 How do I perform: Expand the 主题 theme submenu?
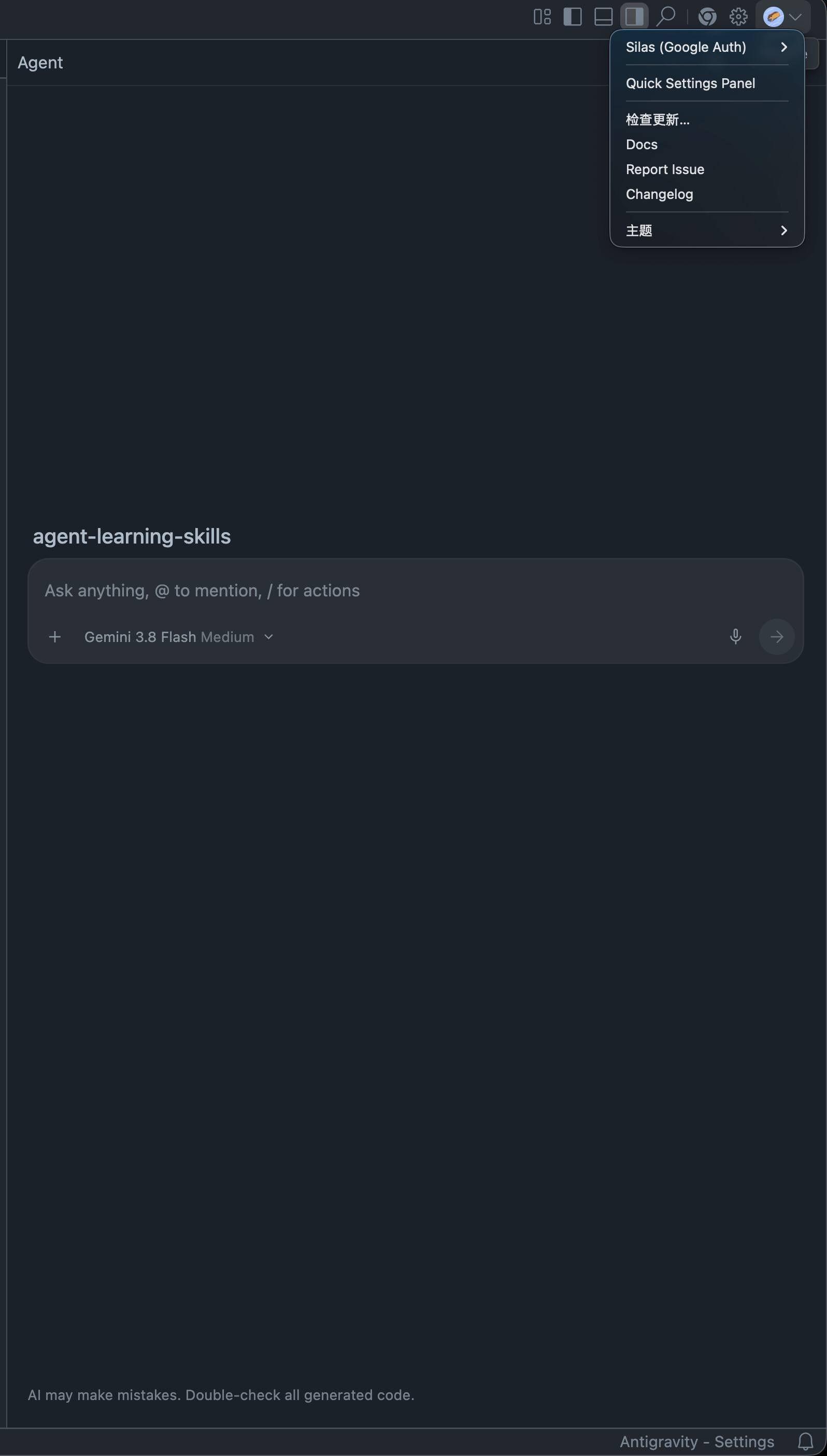coord(707,230)
